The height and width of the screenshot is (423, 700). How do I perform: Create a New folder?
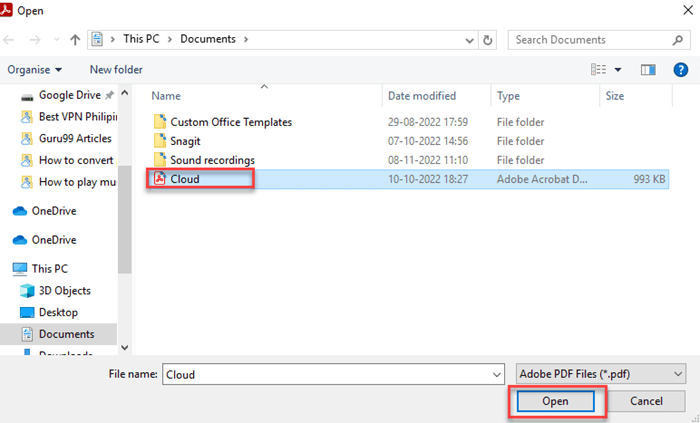(x=116, y=70)
